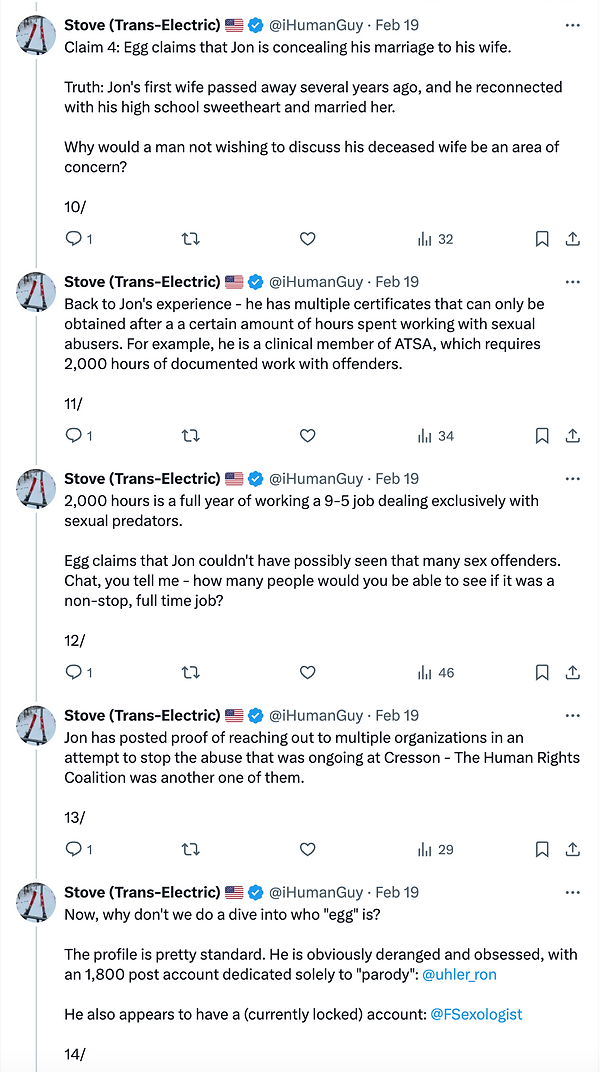Like the 11/ tweet about ATSA certificates
Viewport: 600px width, 1072px height.
[308, 435]
